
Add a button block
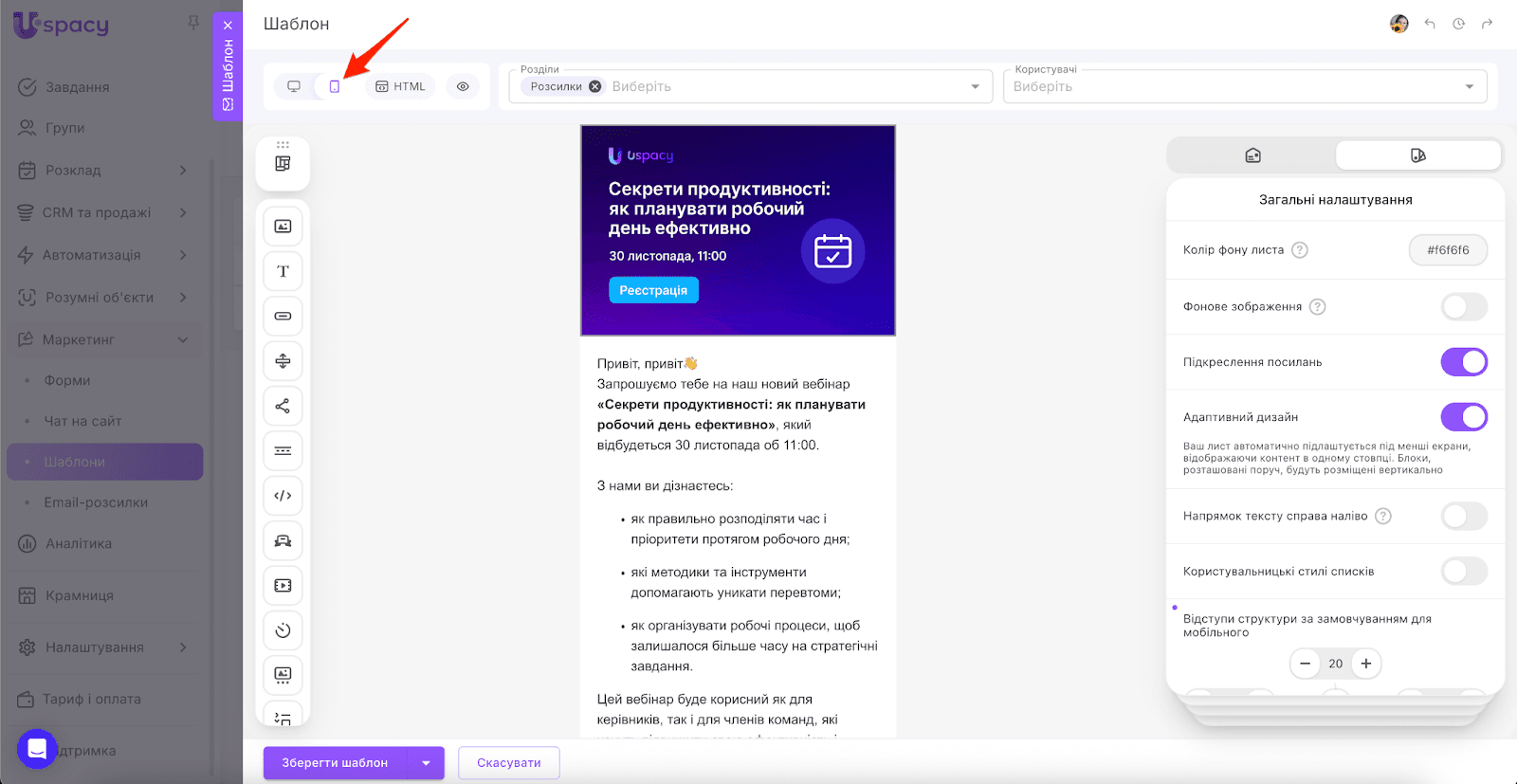click(x=283, y=316)
